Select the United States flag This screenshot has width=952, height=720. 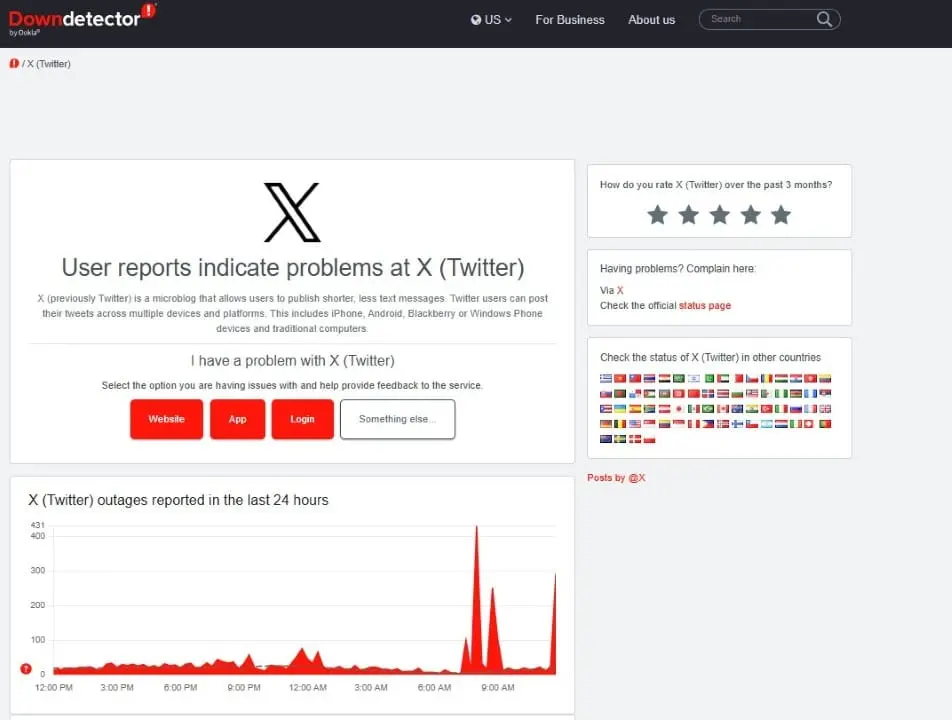(635, 424)
